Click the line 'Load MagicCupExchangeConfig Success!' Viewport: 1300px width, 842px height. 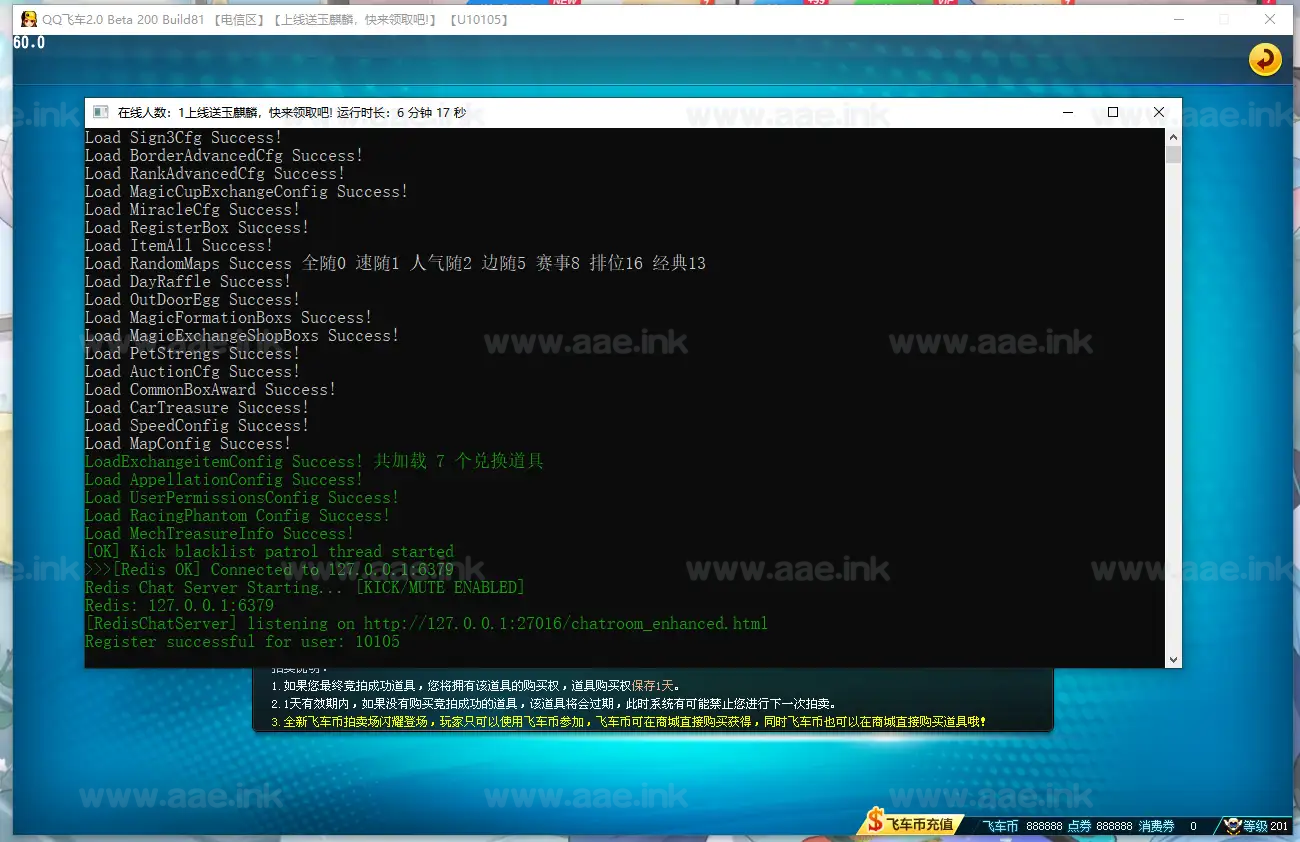[x=246, y=192]
